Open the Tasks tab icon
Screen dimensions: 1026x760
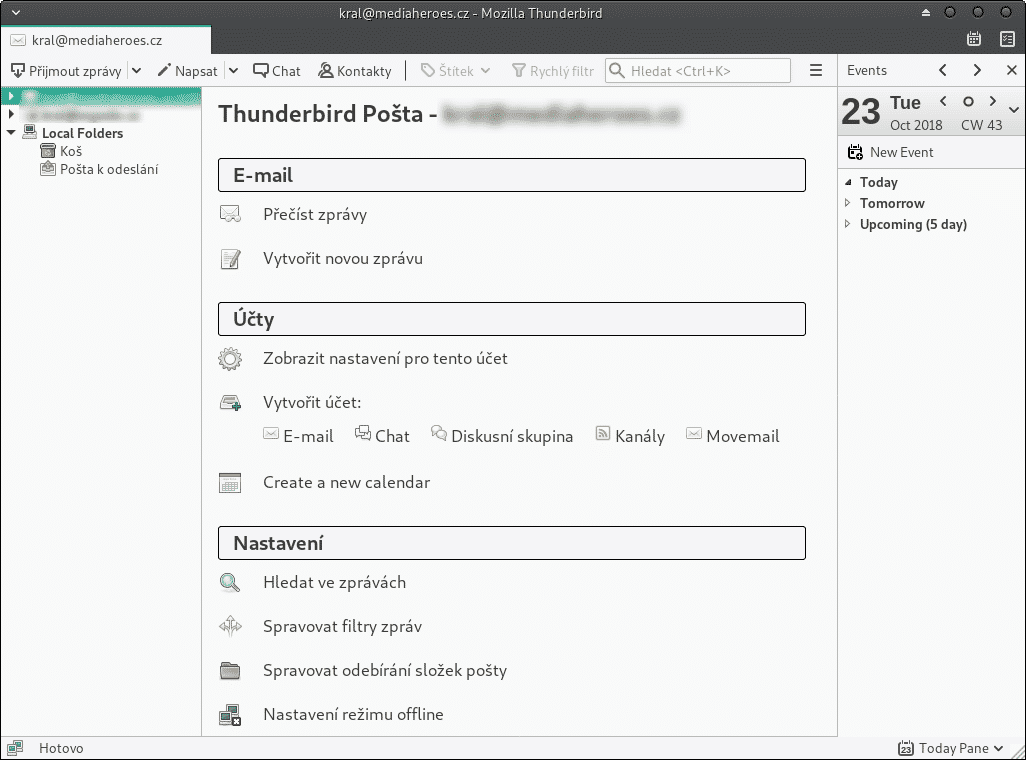pos(1007,39)
